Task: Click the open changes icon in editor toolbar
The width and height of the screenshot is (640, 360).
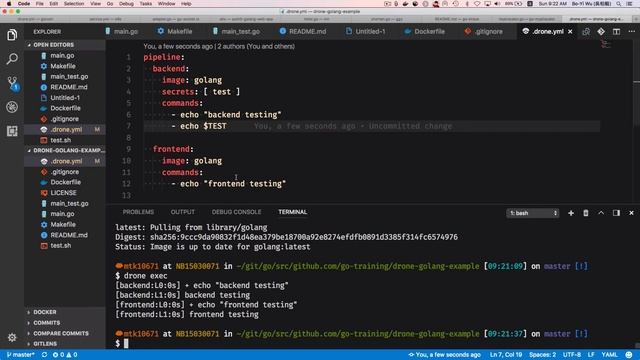Action: coord(586,31)
